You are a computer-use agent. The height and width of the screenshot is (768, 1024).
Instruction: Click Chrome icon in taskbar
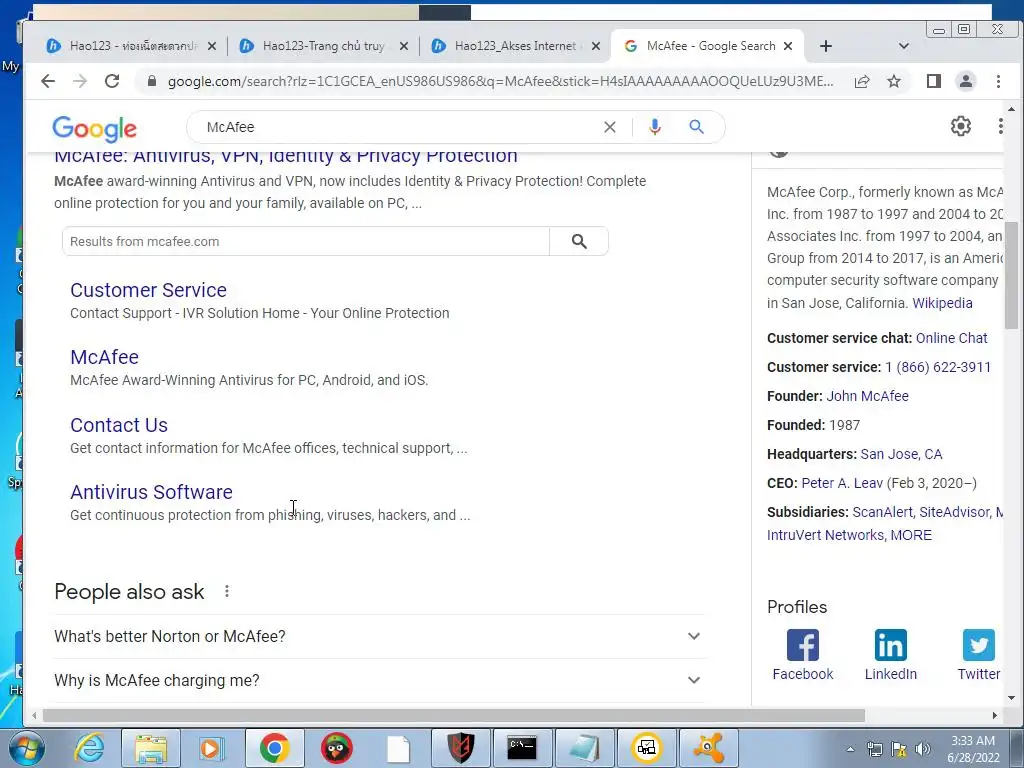tap(274, 748)
